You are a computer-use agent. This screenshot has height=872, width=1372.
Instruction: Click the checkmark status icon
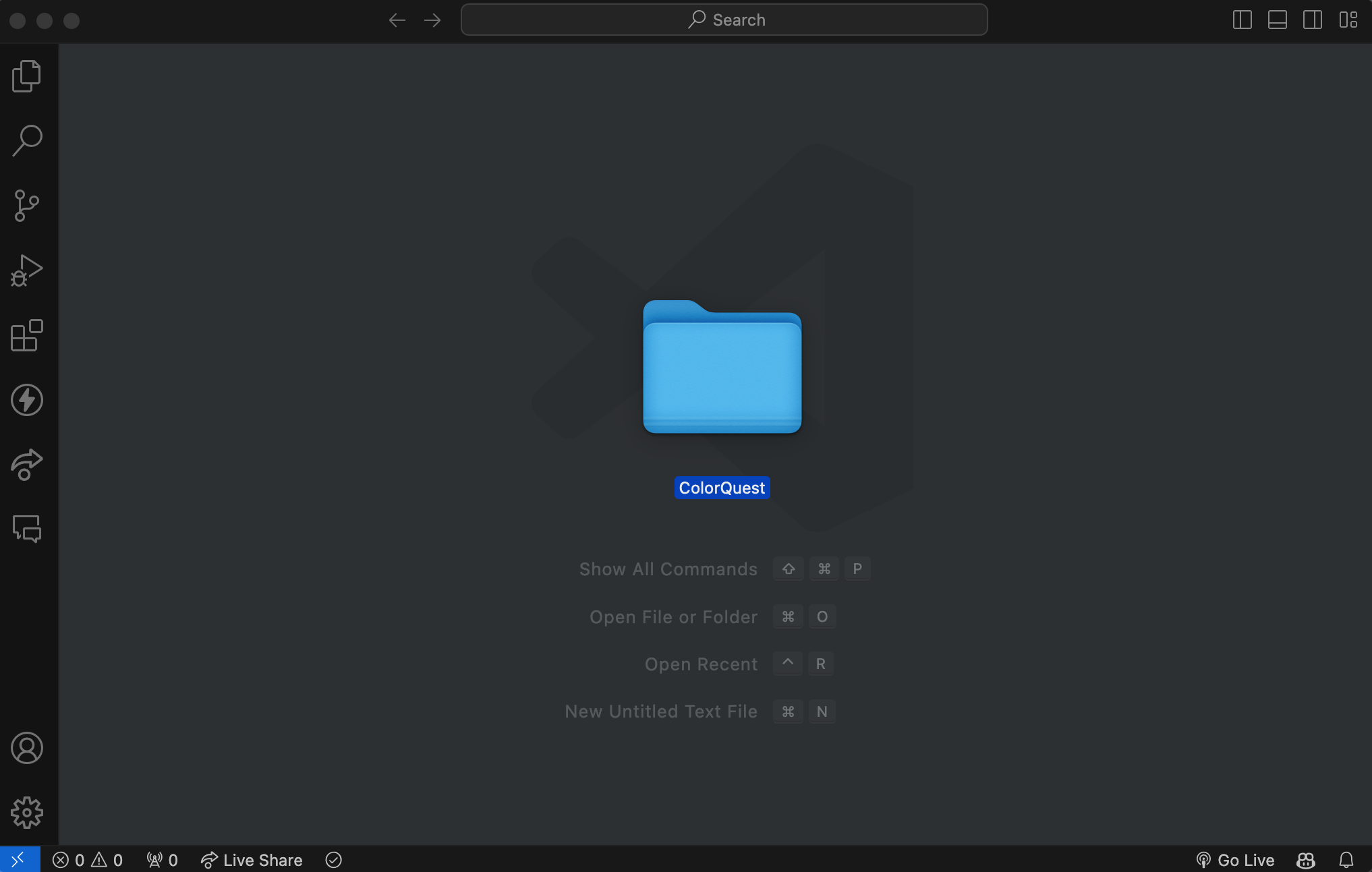tap(334, 860)
